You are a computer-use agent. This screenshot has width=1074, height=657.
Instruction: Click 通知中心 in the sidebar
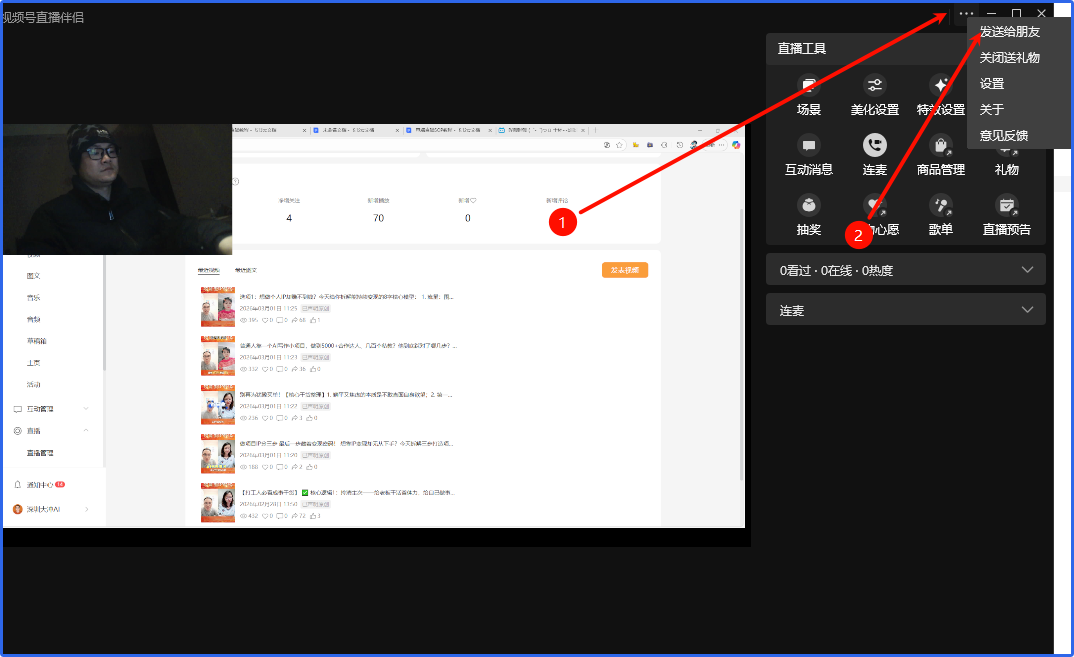[44, 484]
